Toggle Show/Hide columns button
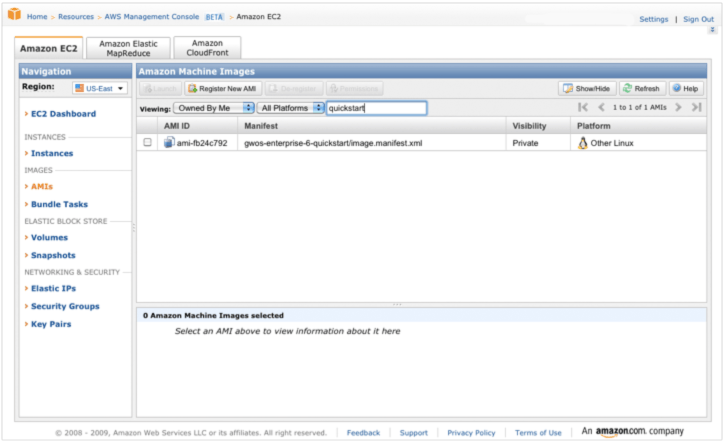Screen dimensions: 724x441 pyautogui.click(x=587, y=88)
